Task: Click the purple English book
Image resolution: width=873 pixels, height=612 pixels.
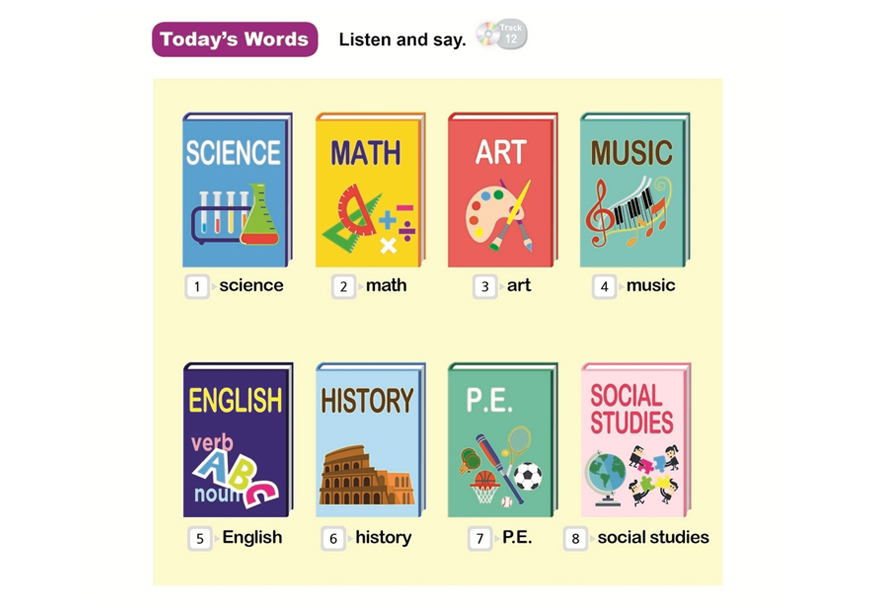Action: tap(237, 440)
